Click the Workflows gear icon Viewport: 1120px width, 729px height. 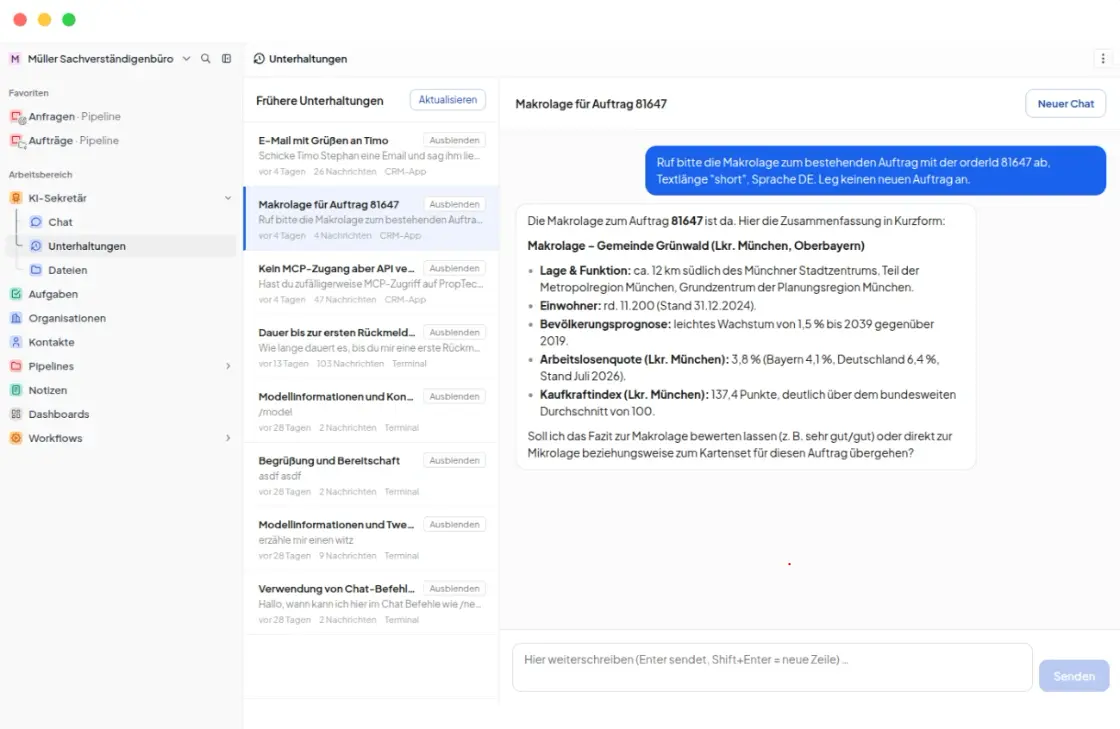(x=16, y=438)
